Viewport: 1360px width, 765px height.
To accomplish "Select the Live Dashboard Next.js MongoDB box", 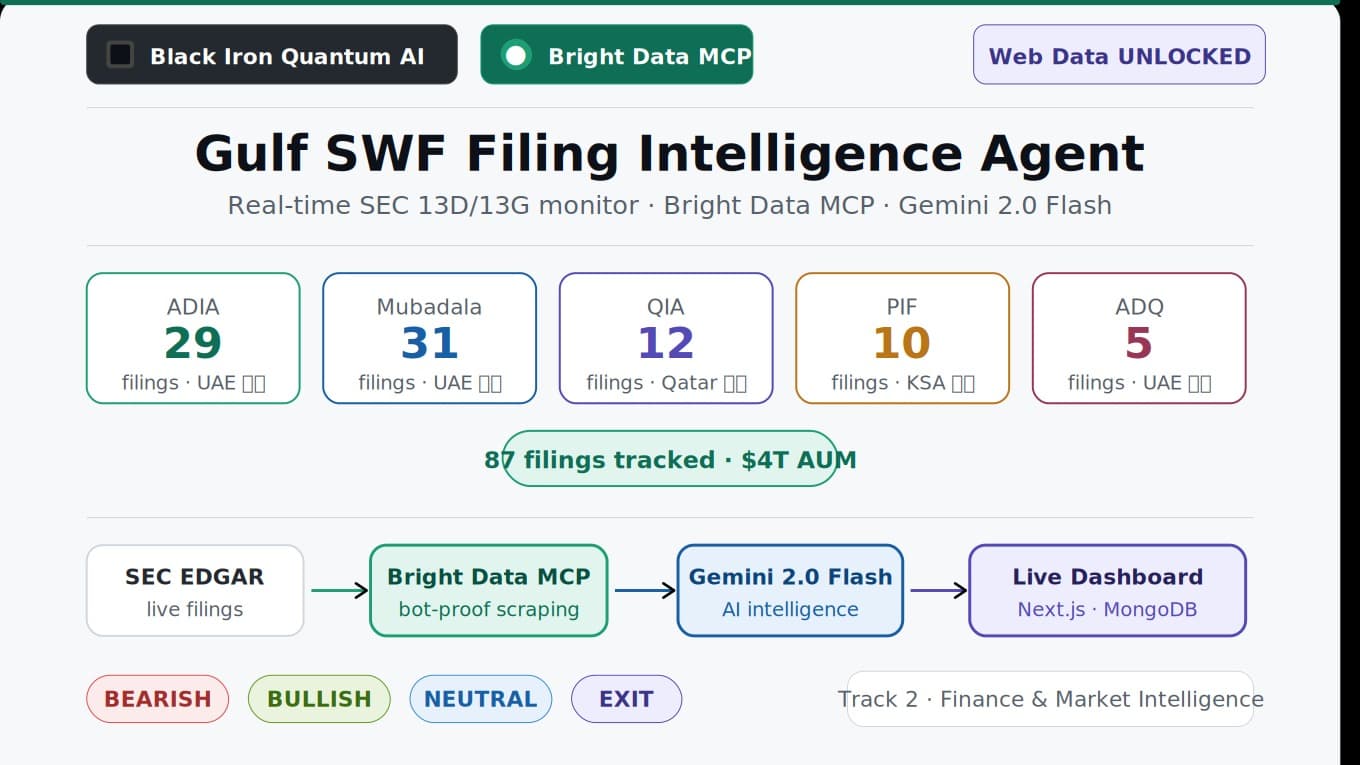I will click(x=1108, y=590).
